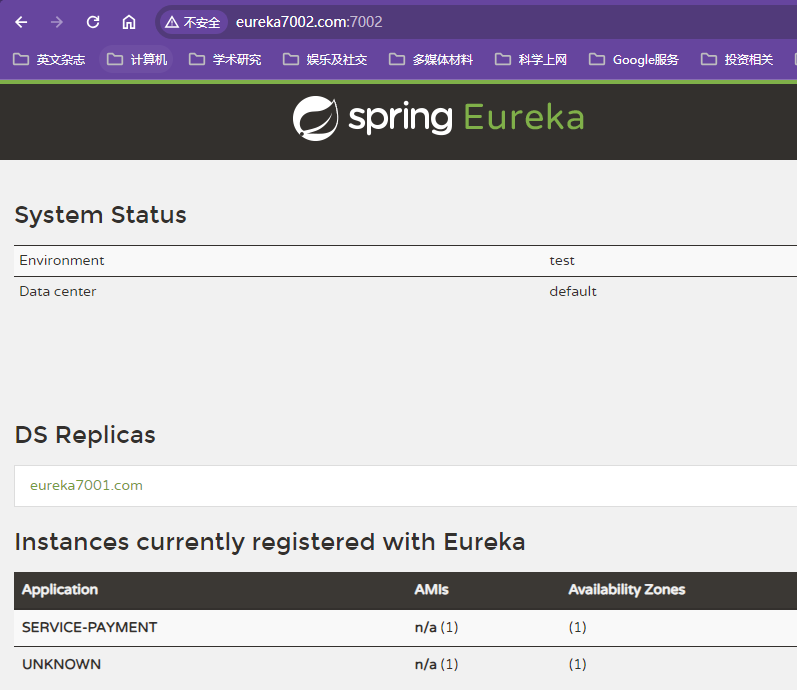This screenshot has height=690, width=797.
Task: Open the 娱乐及社交 bookmark folder
Action: point(325,60)
